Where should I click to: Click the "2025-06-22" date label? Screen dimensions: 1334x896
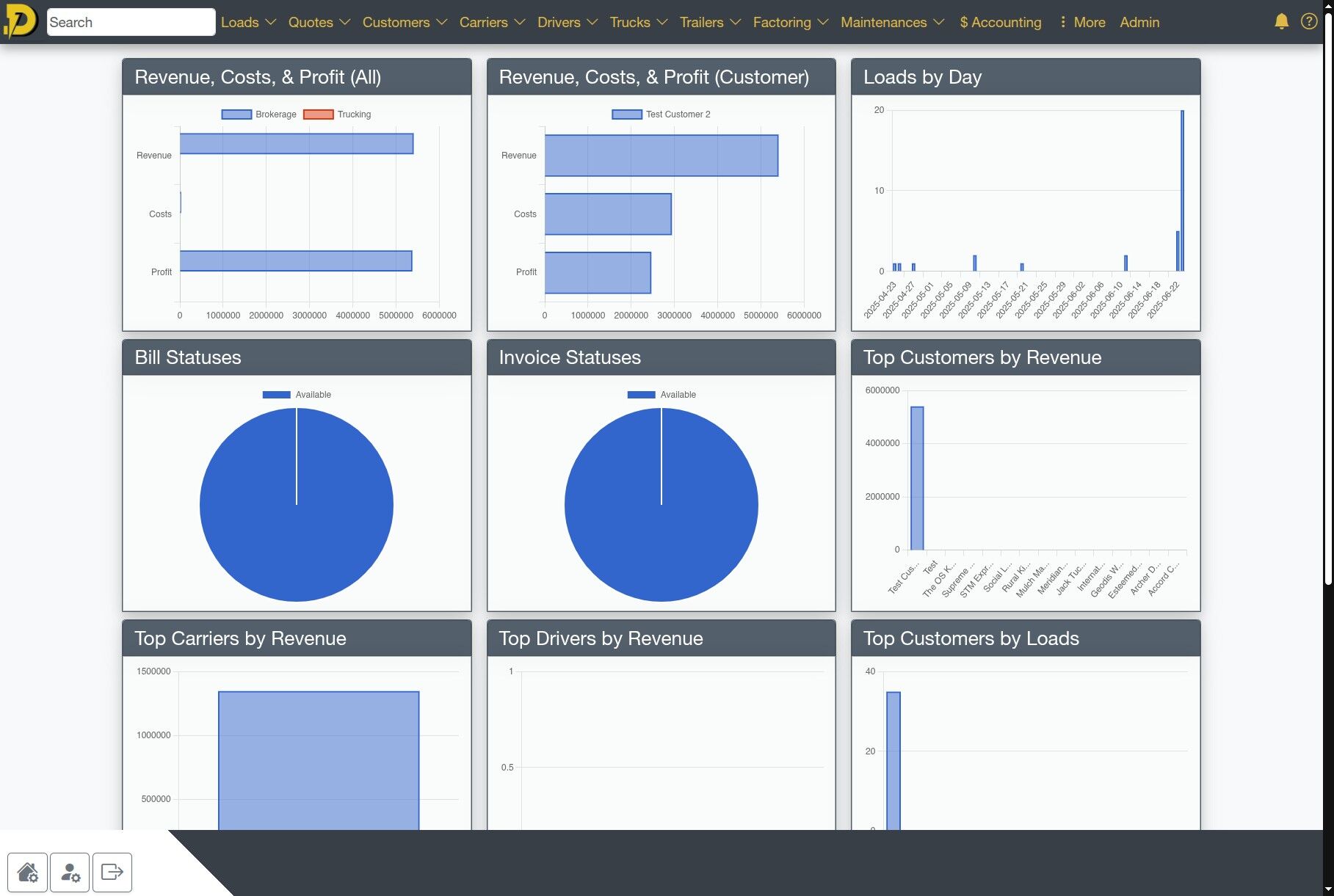tap(1163, 300)
